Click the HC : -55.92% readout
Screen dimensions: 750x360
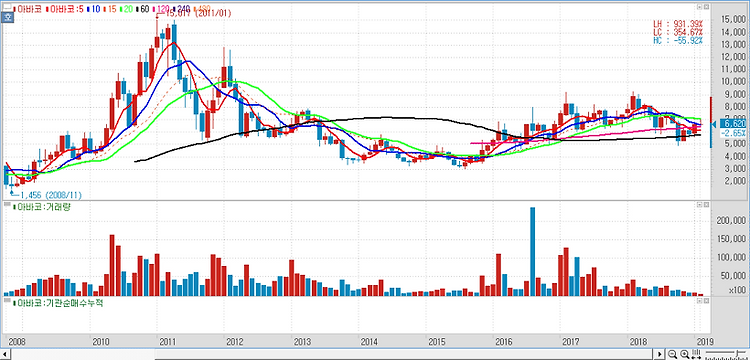(678, 41)
